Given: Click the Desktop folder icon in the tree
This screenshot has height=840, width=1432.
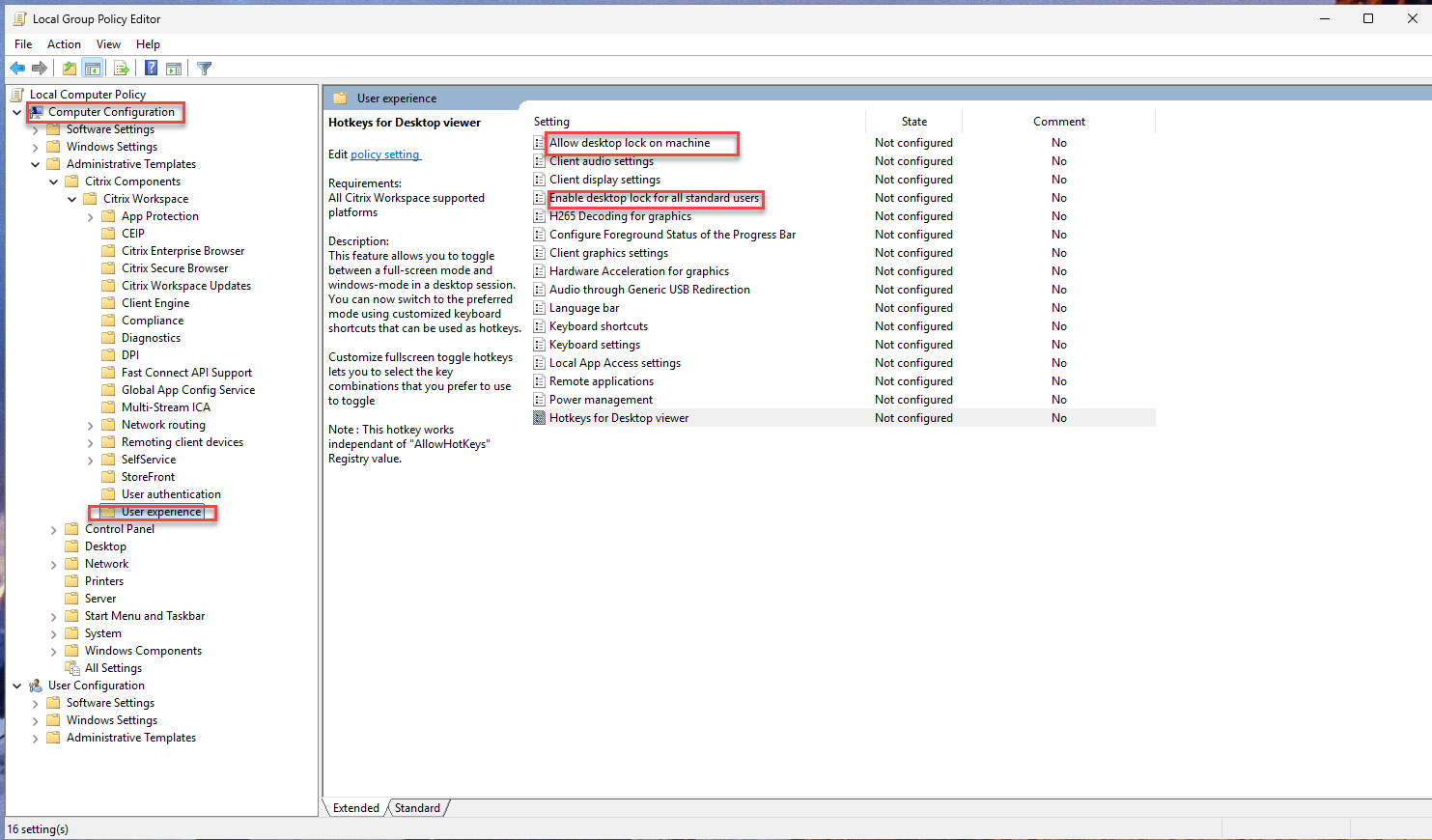Looking at the screenshot, I should point(72,546).
